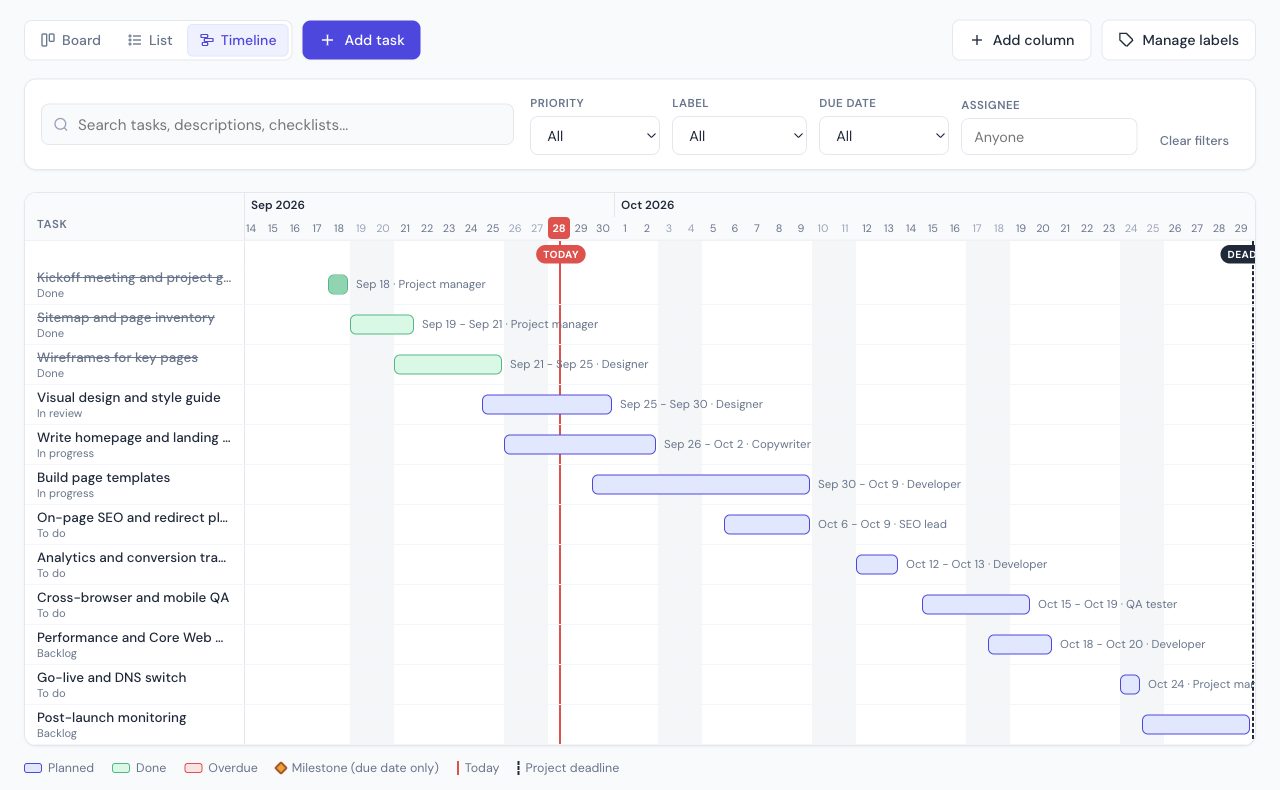
Task: Click the Planned legend swatch
Action: pos(33,768)
